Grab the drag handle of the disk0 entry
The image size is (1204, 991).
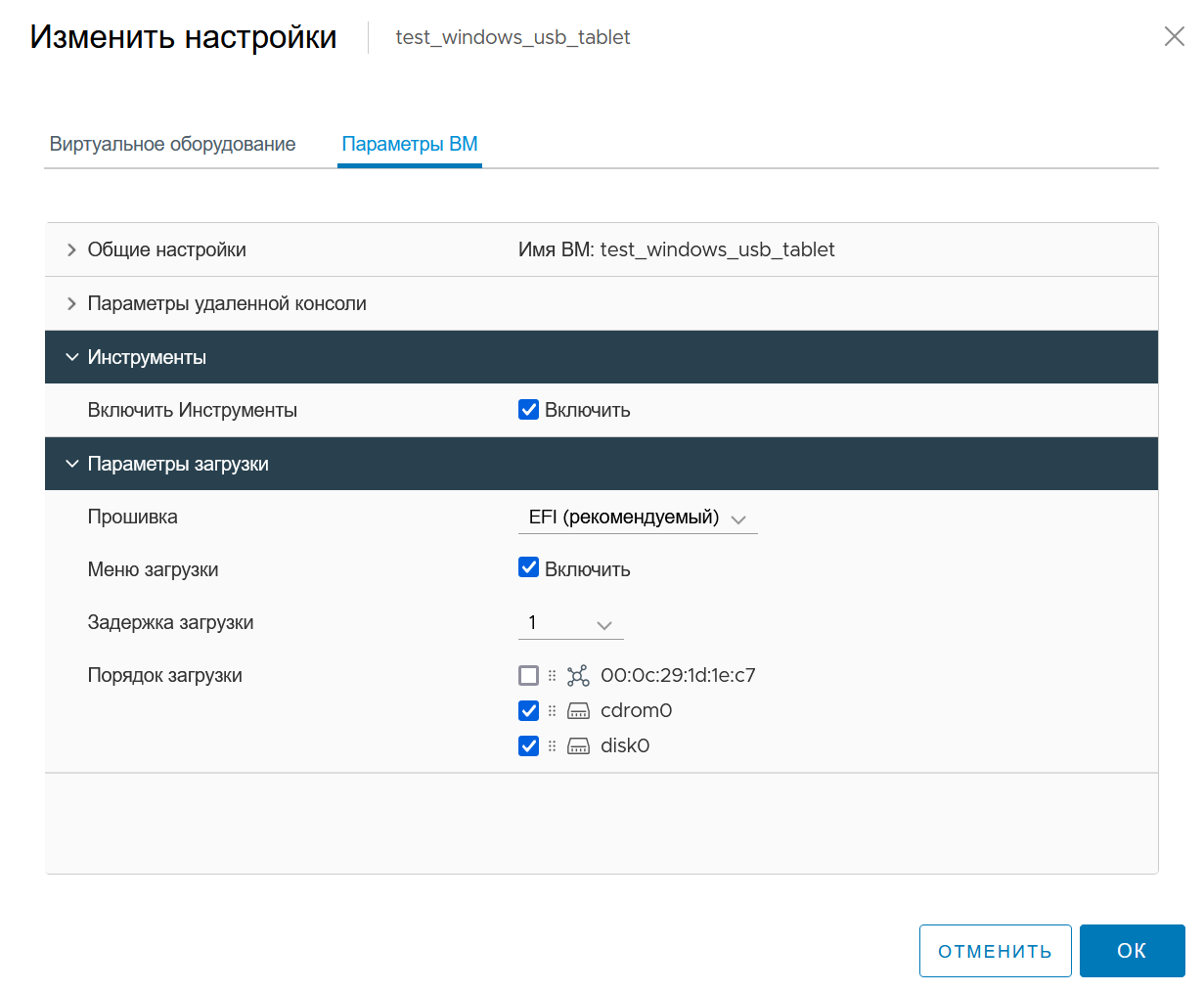click(x=552, y=746)
